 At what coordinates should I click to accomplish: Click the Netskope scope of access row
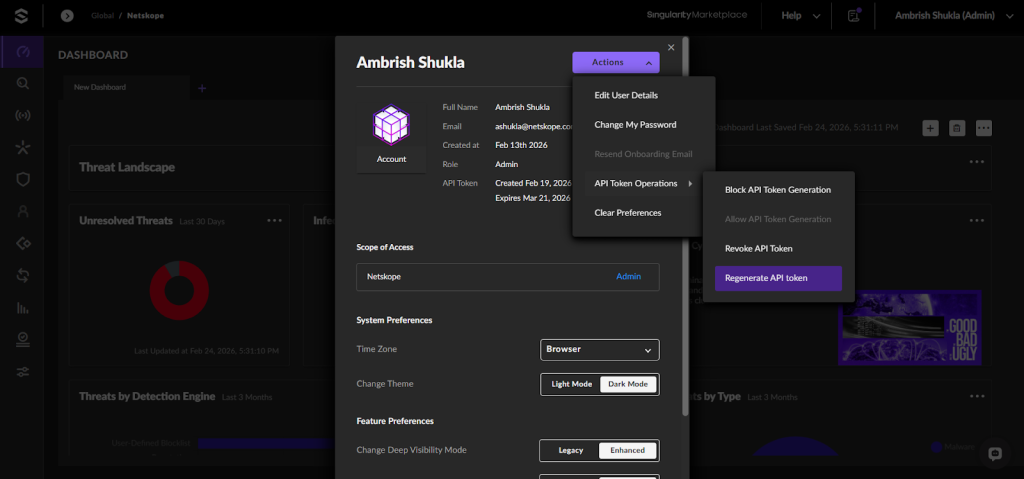pyautogui.click(x=508, y=277)
